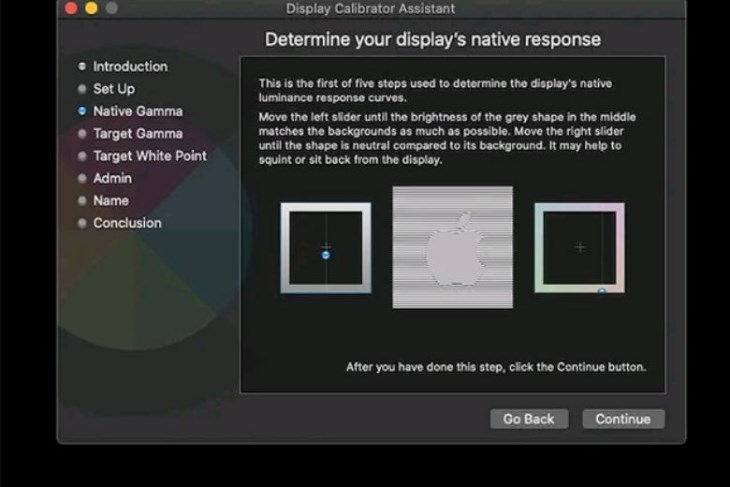Click the center crosshair in left grey-framed box
The image size is (730, 487).
click(x=326, y=247)
